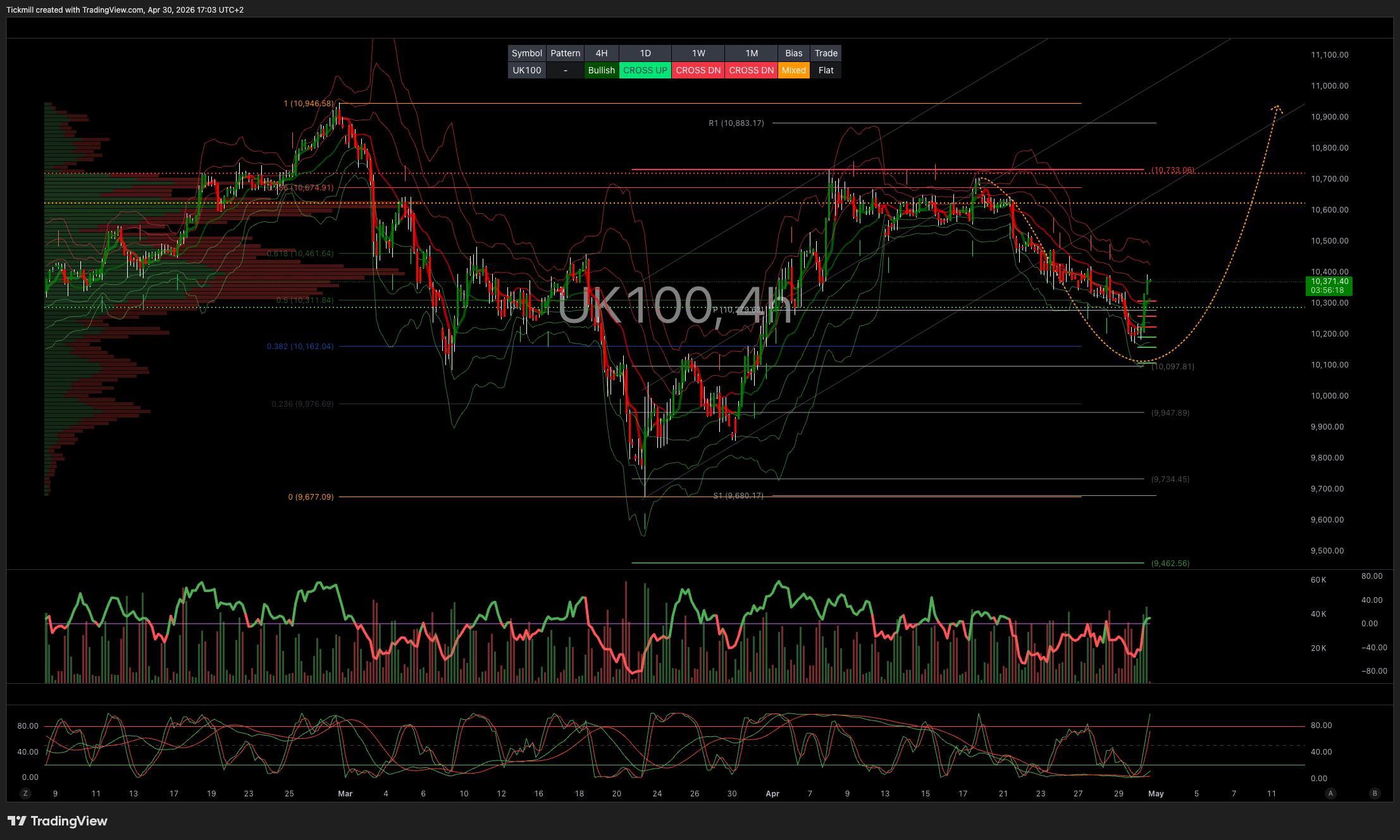Image resolution: width=1400 pixels, height=840 pixels.
Task: Click the CROSS DN cell under 1W
Action: pyautogui.click(x=698, y=70)
